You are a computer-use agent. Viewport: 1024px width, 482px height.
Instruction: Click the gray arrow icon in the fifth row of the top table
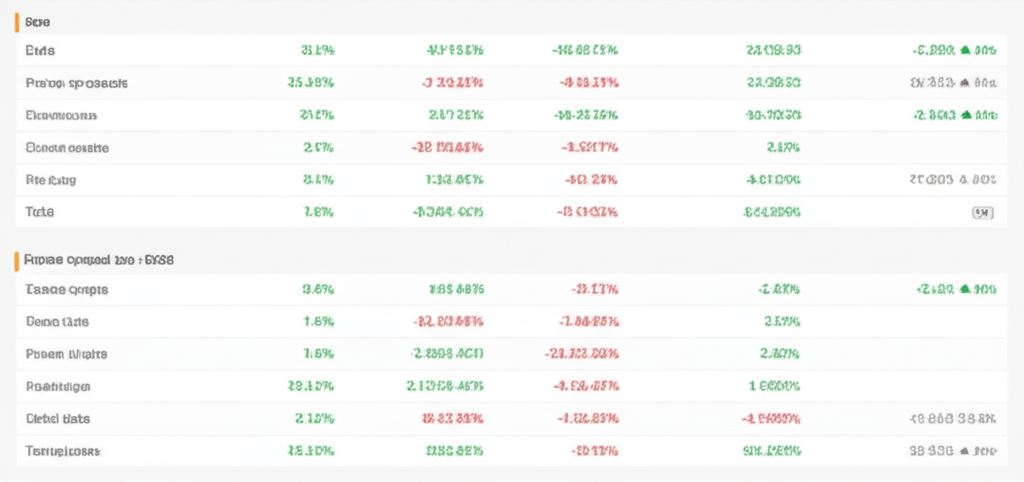[962, 181]
